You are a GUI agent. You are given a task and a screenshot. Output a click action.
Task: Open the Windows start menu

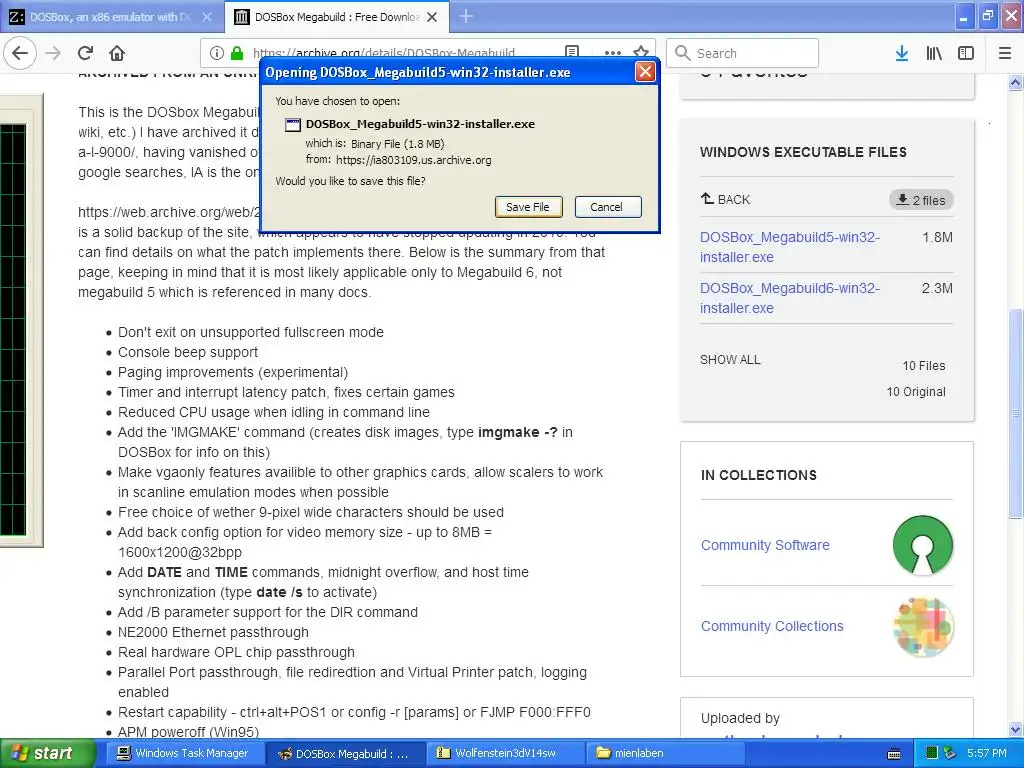(47, 753)
